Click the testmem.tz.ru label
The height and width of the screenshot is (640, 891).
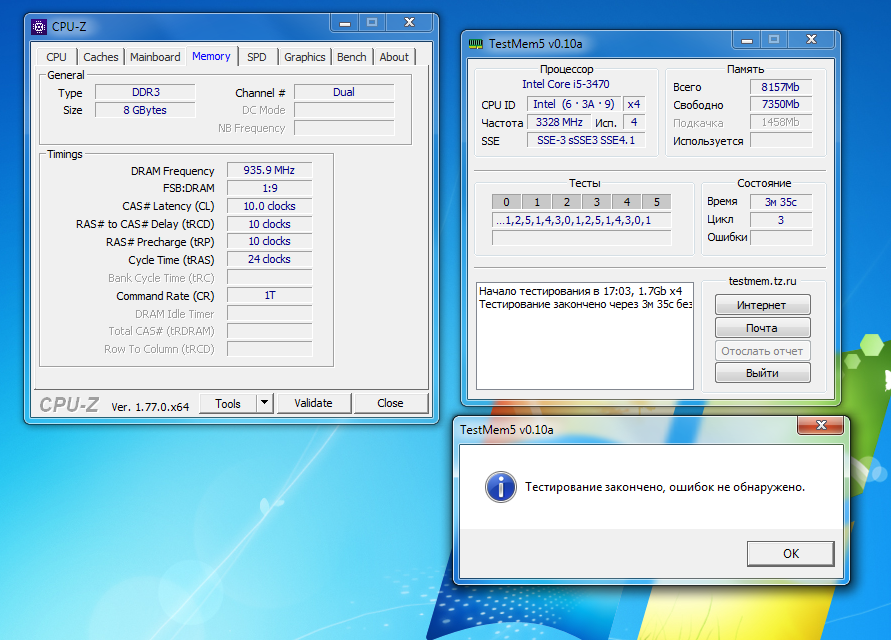762,281
